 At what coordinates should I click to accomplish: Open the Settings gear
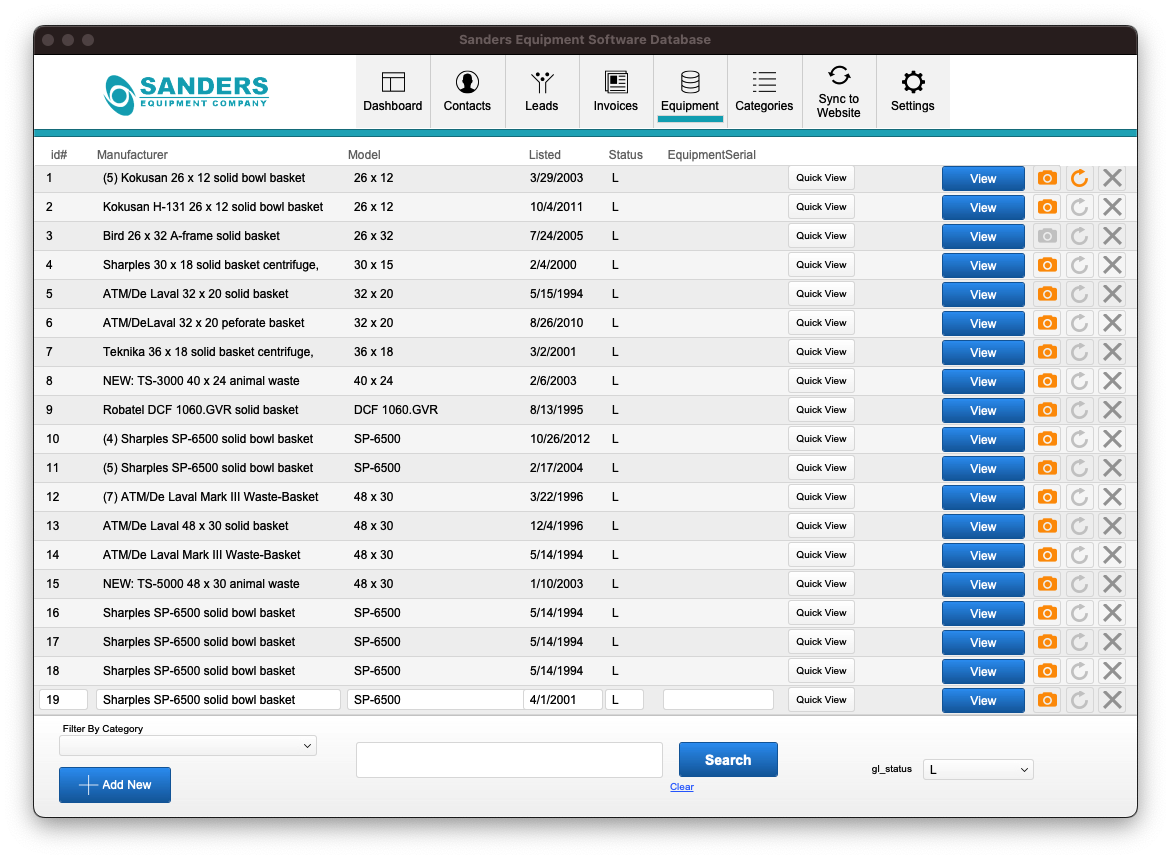(x=912, y=92)
